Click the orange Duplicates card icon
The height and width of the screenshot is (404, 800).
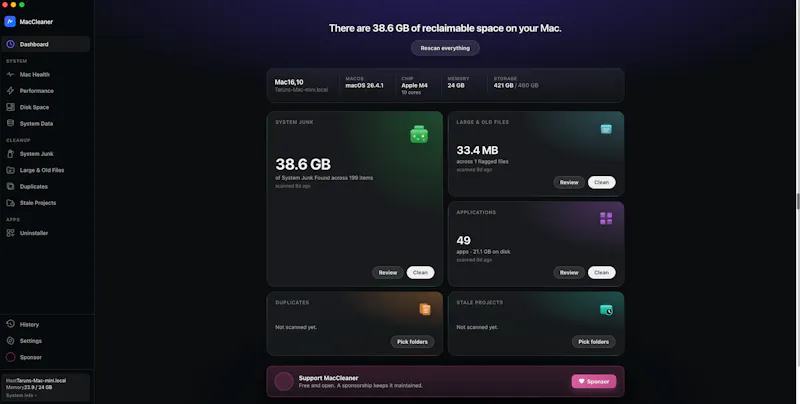pyautogui.click(x=425, y=309)
